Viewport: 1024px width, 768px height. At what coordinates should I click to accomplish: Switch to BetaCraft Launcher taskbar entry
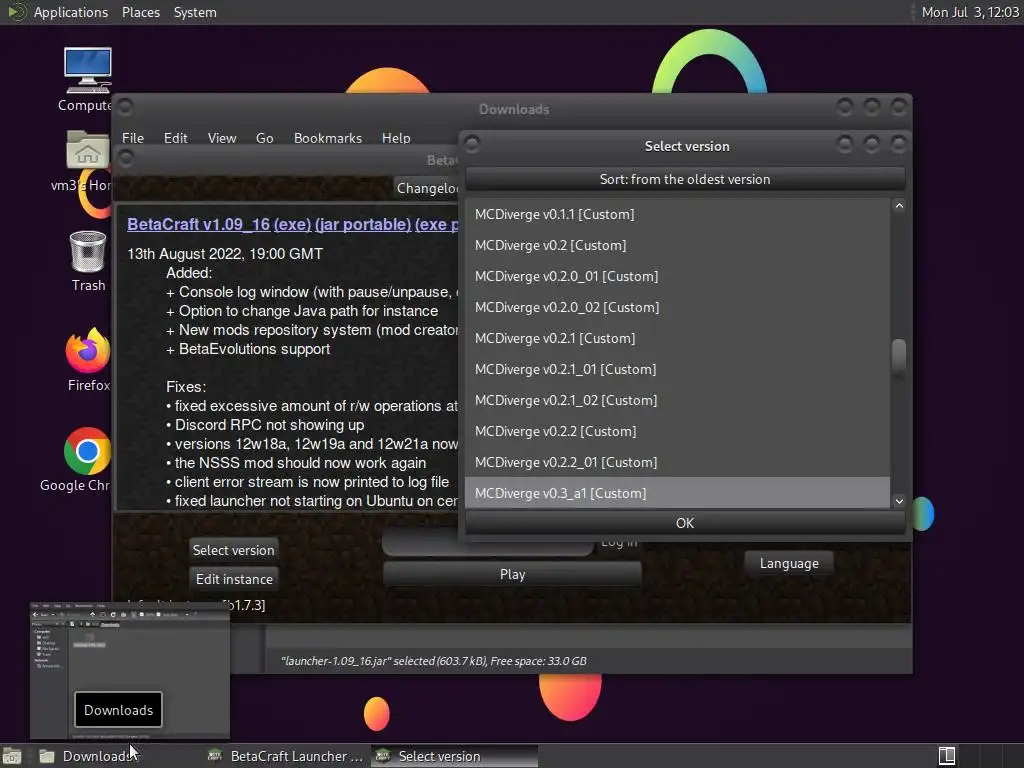[x=285, y=756]
